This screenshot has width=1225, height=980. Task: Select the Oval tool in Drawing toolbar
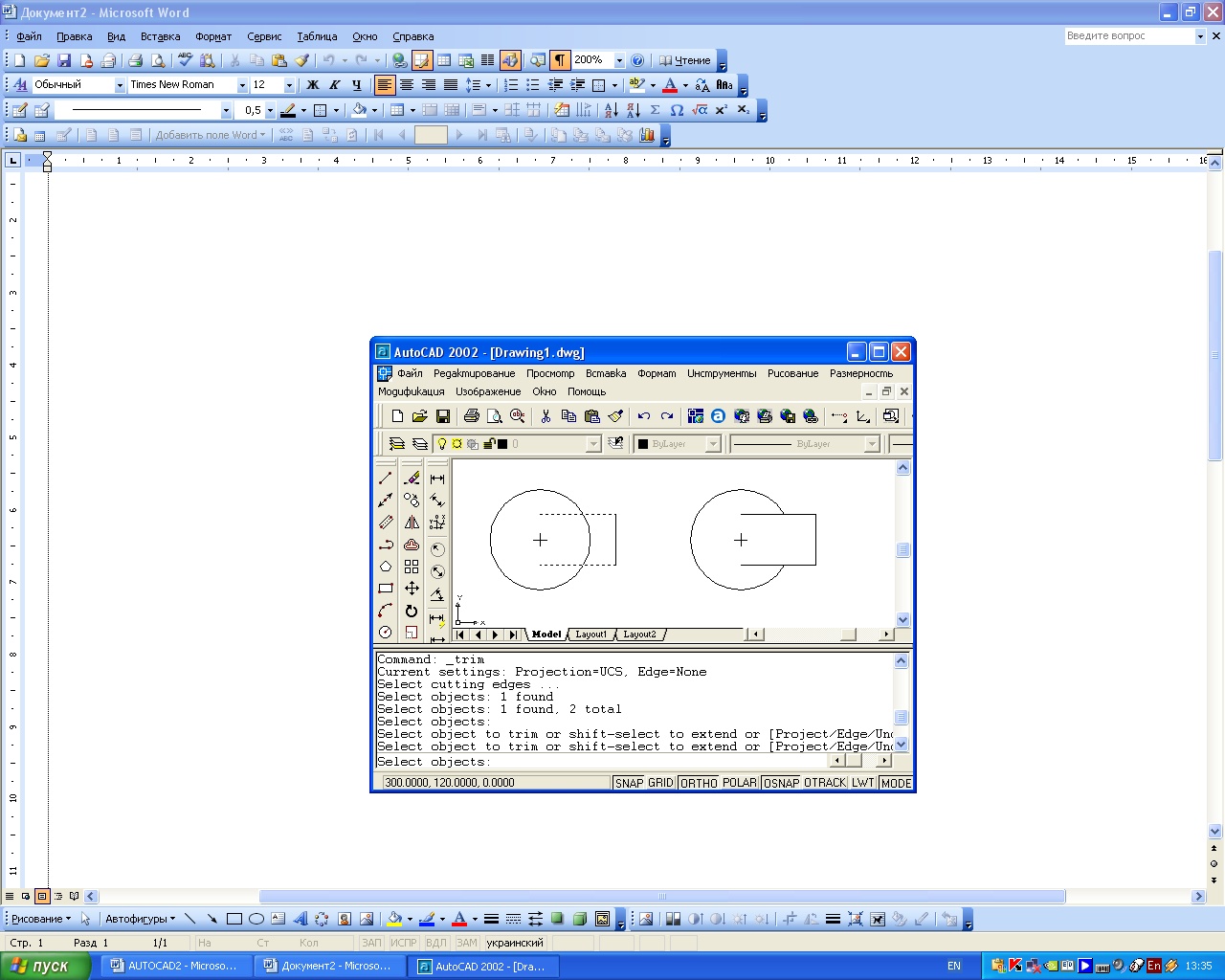(256, 919)
